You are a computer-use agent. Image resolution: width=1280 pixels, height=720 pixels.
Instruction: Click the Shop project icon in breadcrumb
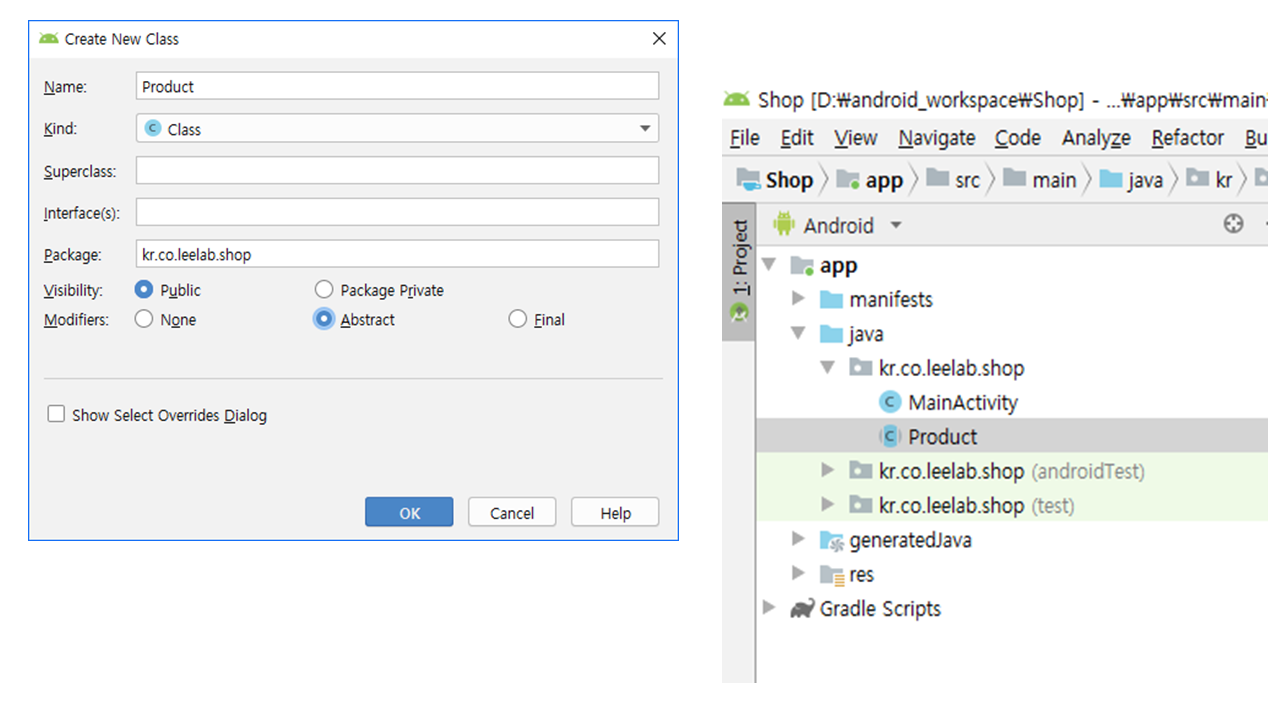coord(748,180)
